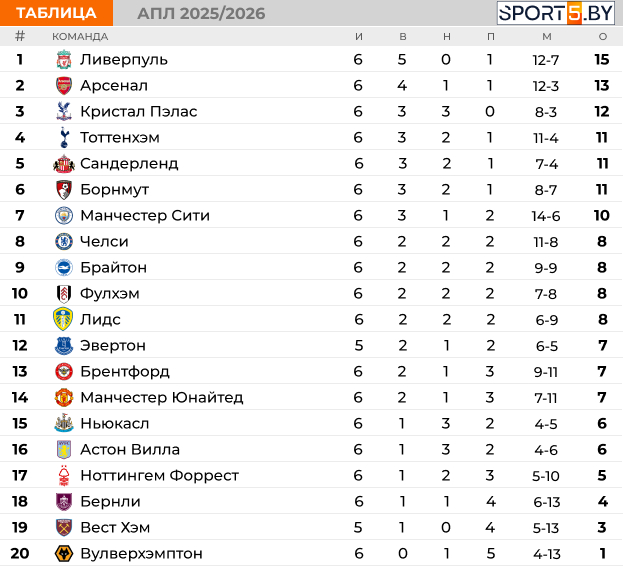Screen dimensions: 623x566
Task: Click the КОМАНДА column header
Action: coord(80,37)
